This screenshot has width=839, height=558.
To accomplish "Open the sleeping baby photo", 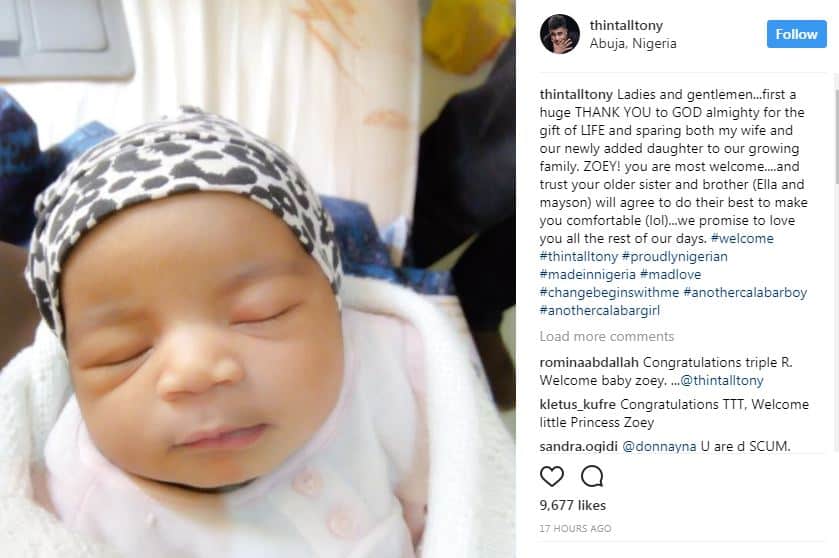I will 257,279.
